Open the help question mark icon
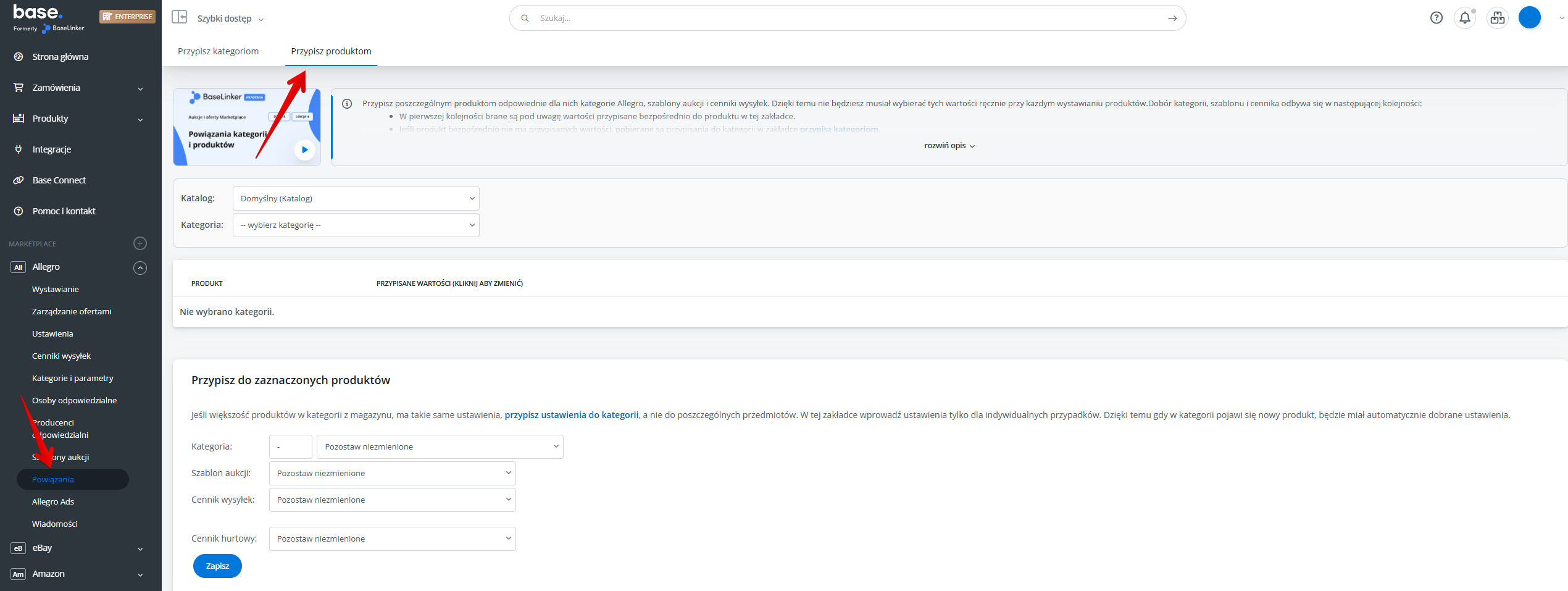Screen dimensions: 1568x591 pyautogui.click(x=1436, y=18)
